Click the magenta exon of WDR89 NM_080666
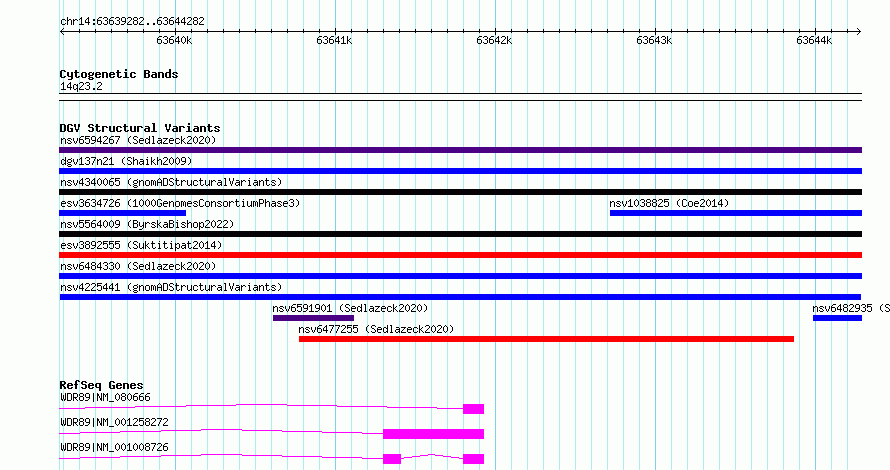Screen dimensions: 890x470 click(x=473, y=409)
